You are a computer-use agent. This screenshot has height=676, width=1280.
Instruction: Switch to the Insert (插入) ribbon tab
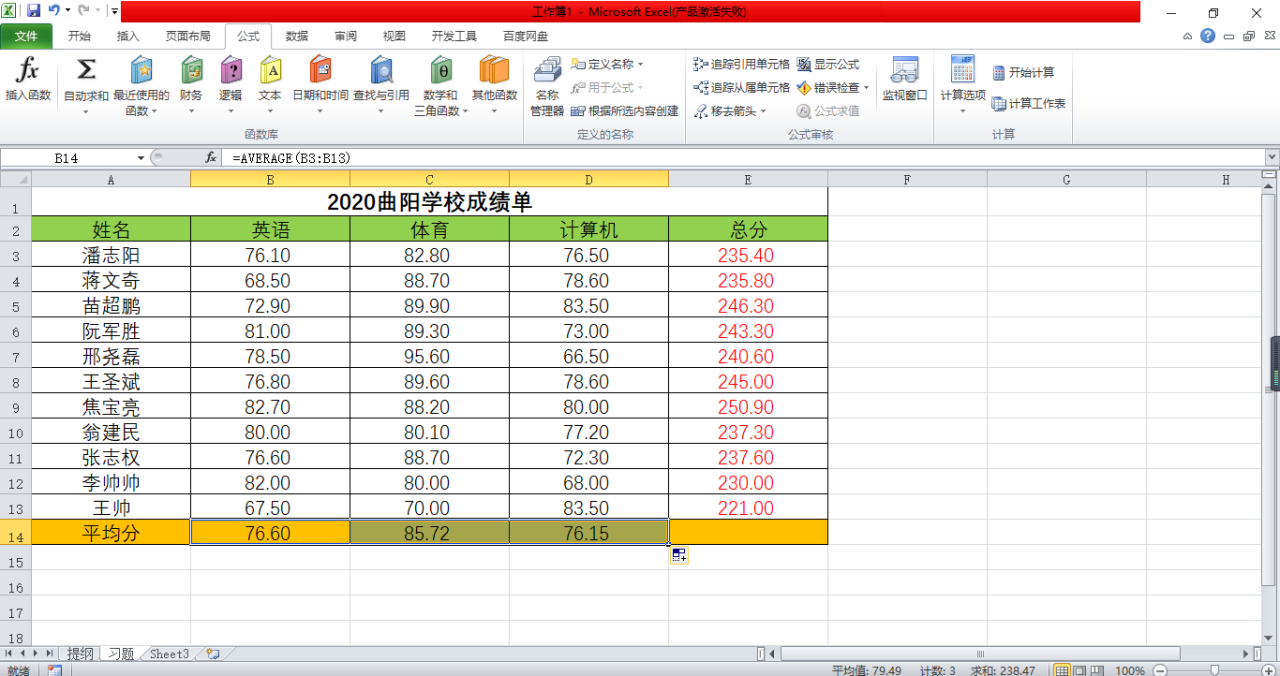pyautogui.click(x=128, y=36)
